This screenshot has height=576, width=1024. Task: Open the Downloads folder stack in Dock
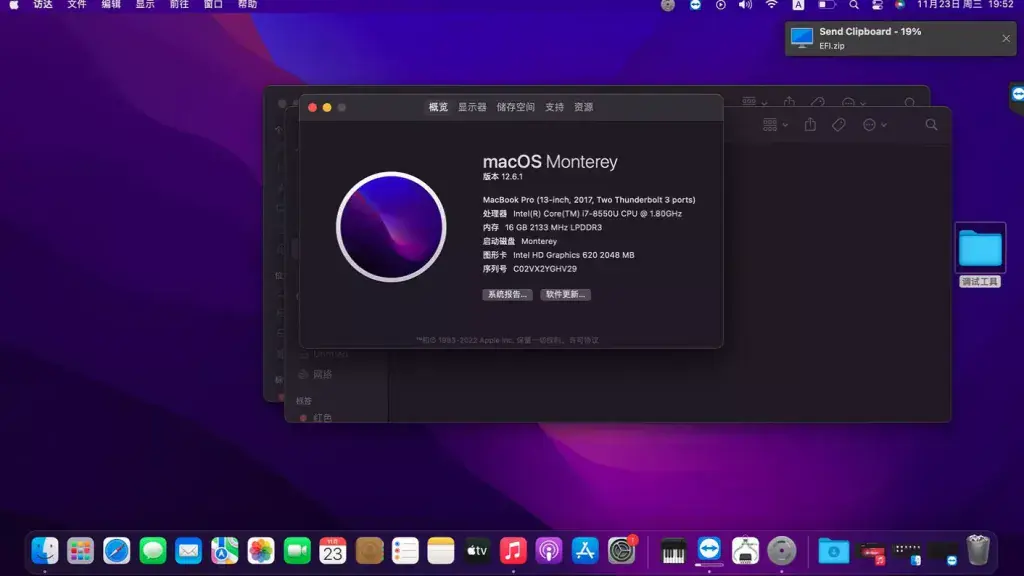pyautogui.click(x=833, y=551)
